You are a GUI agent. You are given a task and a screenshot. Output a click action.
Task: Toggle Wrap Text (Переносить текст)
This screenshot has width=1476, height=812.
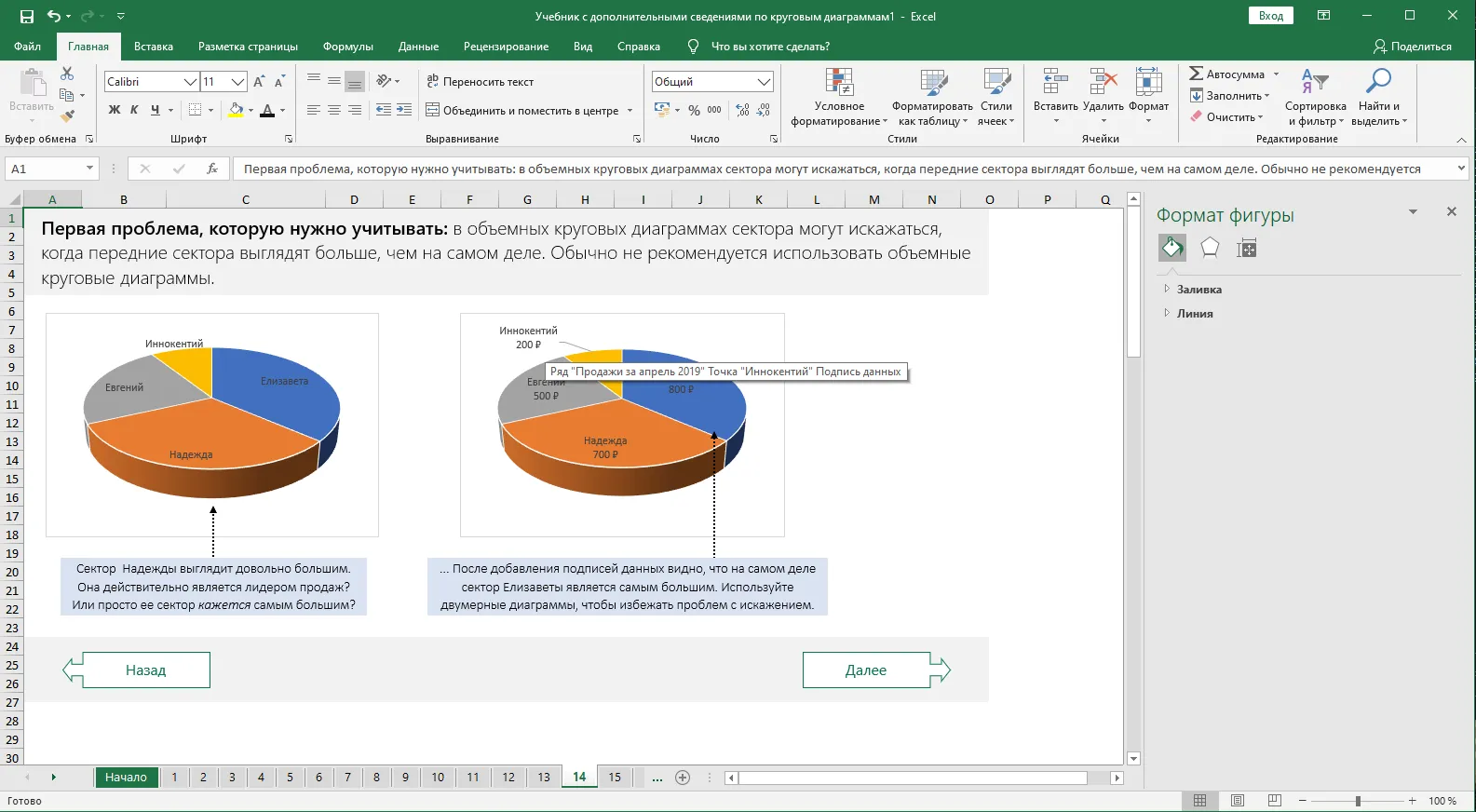481,82
